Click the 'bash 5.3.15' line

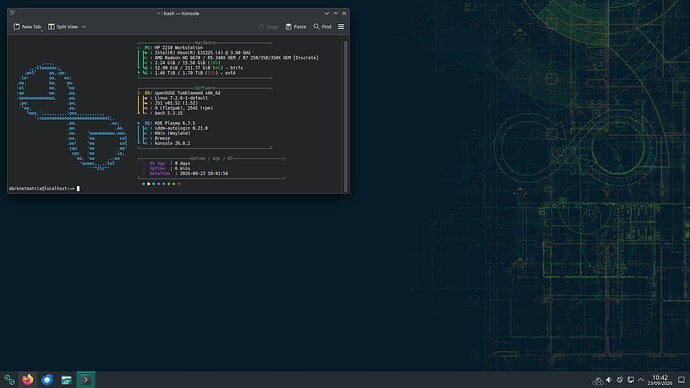click(x=169, y=113)
